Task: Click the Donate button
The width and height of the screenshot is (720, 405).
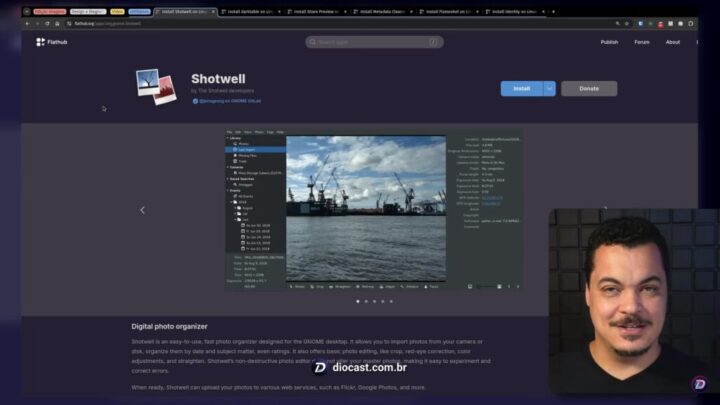Action: coord(589,88)
